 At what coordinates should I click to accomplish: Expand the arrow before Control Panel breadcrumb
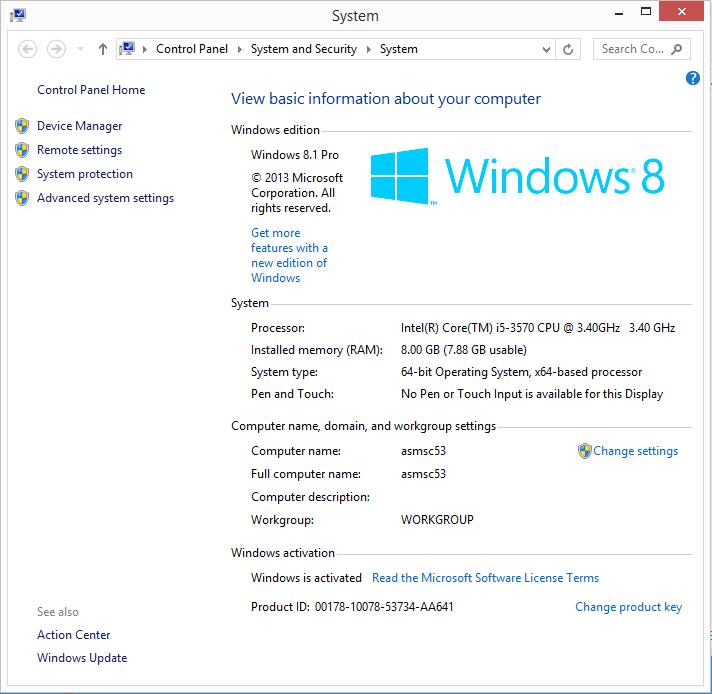click(x=145, y=49)
